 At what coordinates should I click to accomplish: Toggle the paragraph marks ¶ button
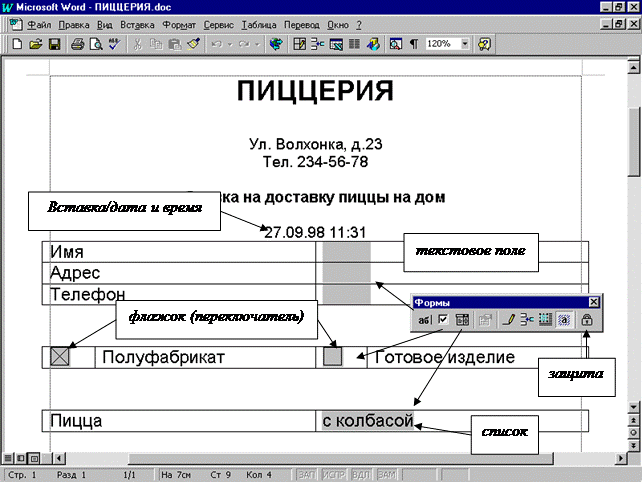click(x=414, y=44)
